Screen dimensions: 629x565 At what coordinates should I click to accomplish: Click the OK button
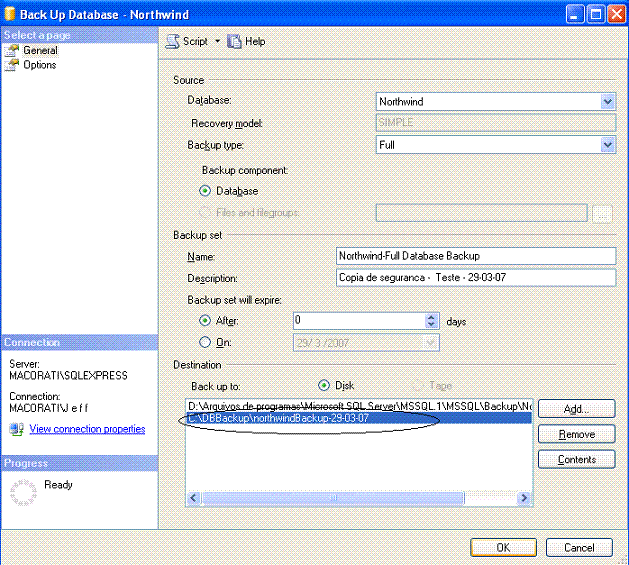(503, 547)
